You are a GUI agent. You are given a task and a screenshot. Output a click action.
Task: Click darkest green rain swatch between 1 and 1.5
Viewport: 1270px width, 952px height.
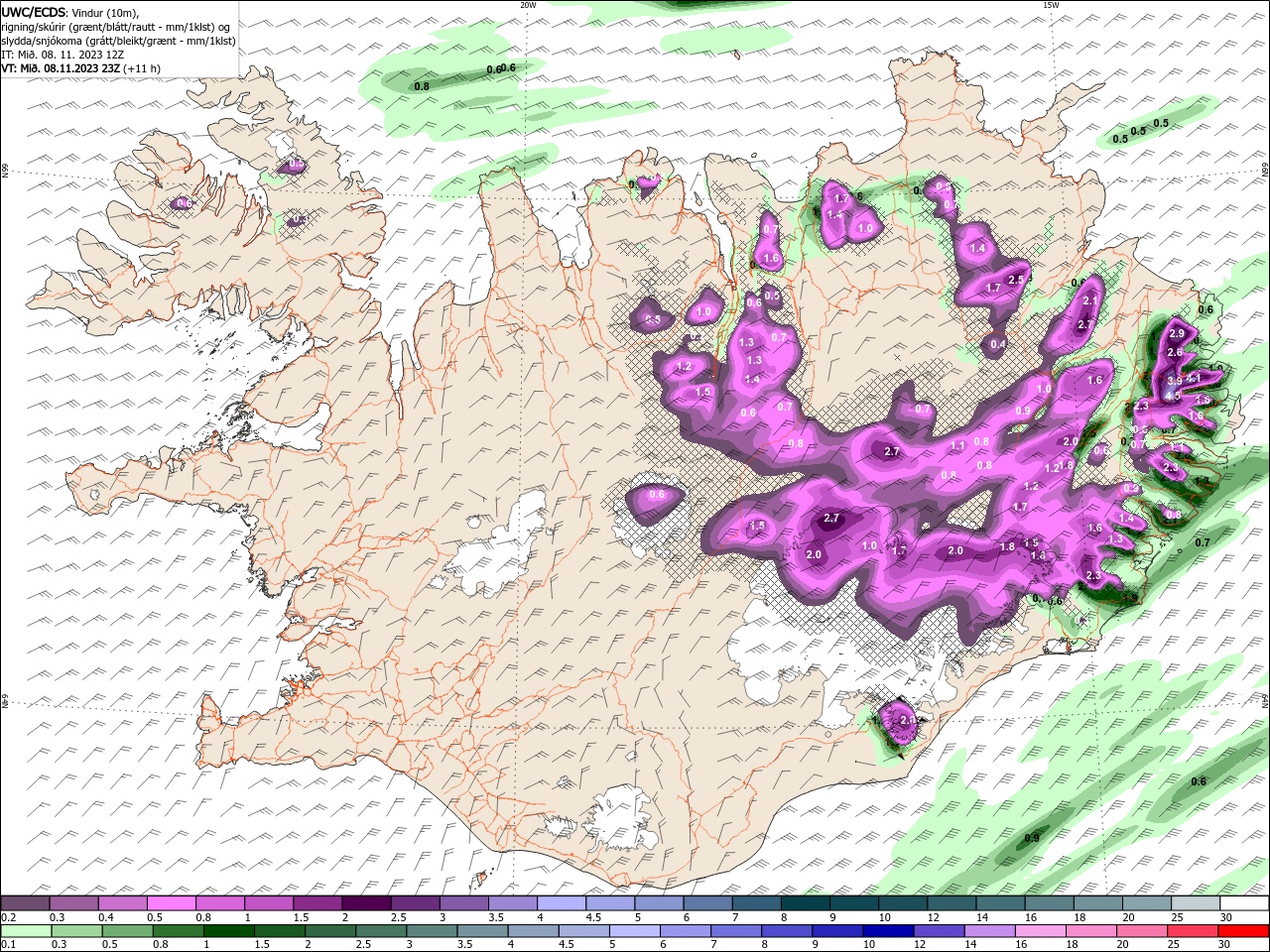(228, 931)
